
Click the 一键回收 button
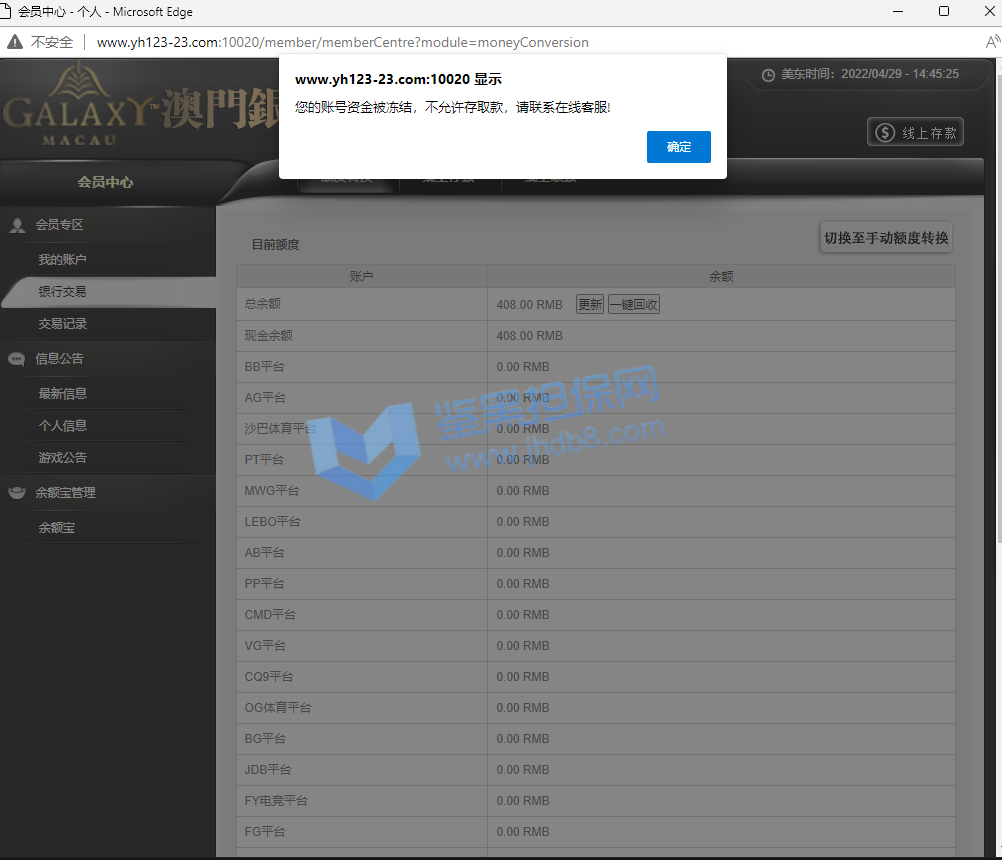pyautogui.click(x=634, y=305)
